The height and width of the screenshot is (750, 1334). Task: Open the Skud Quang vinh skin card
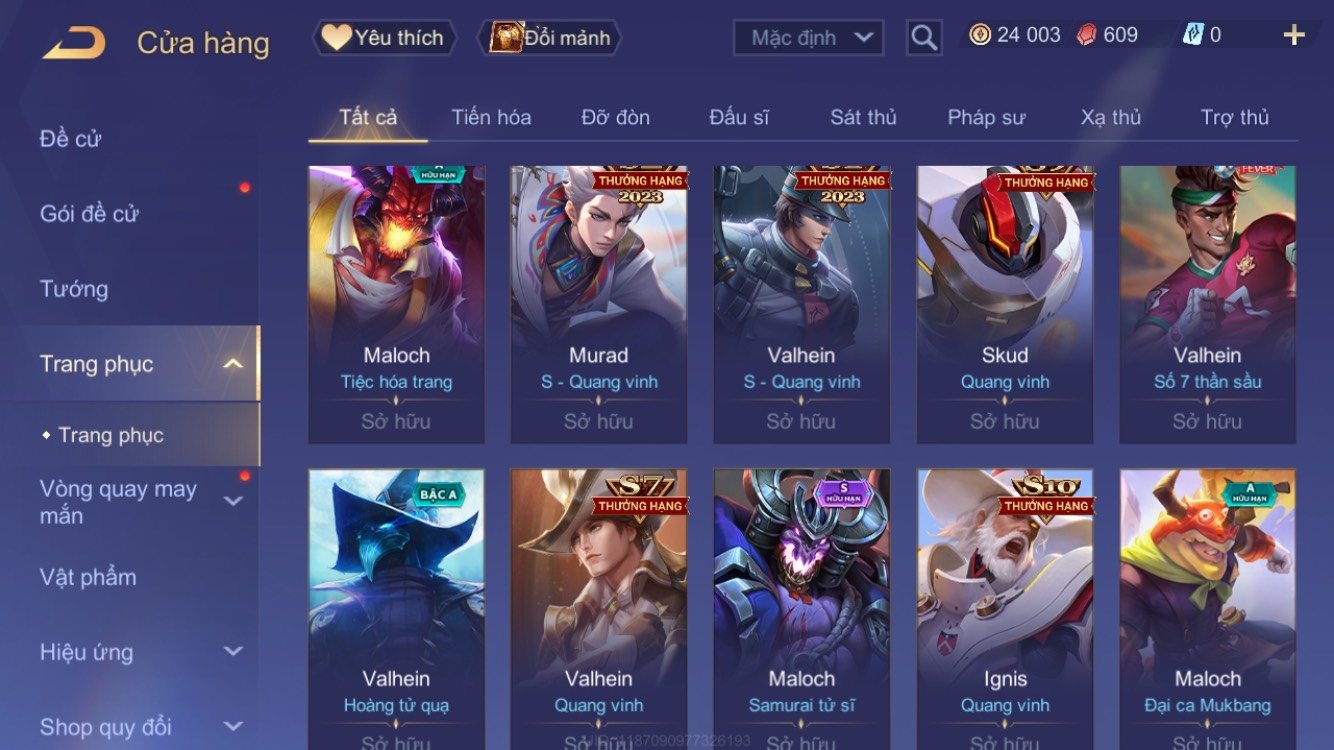point(1005,305)
